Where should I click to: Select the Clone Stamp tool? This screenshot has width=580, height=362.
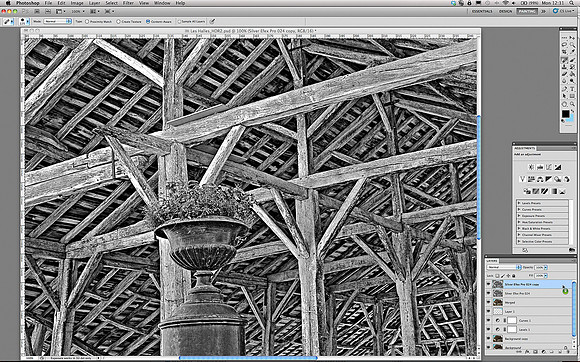pos(564,67)
